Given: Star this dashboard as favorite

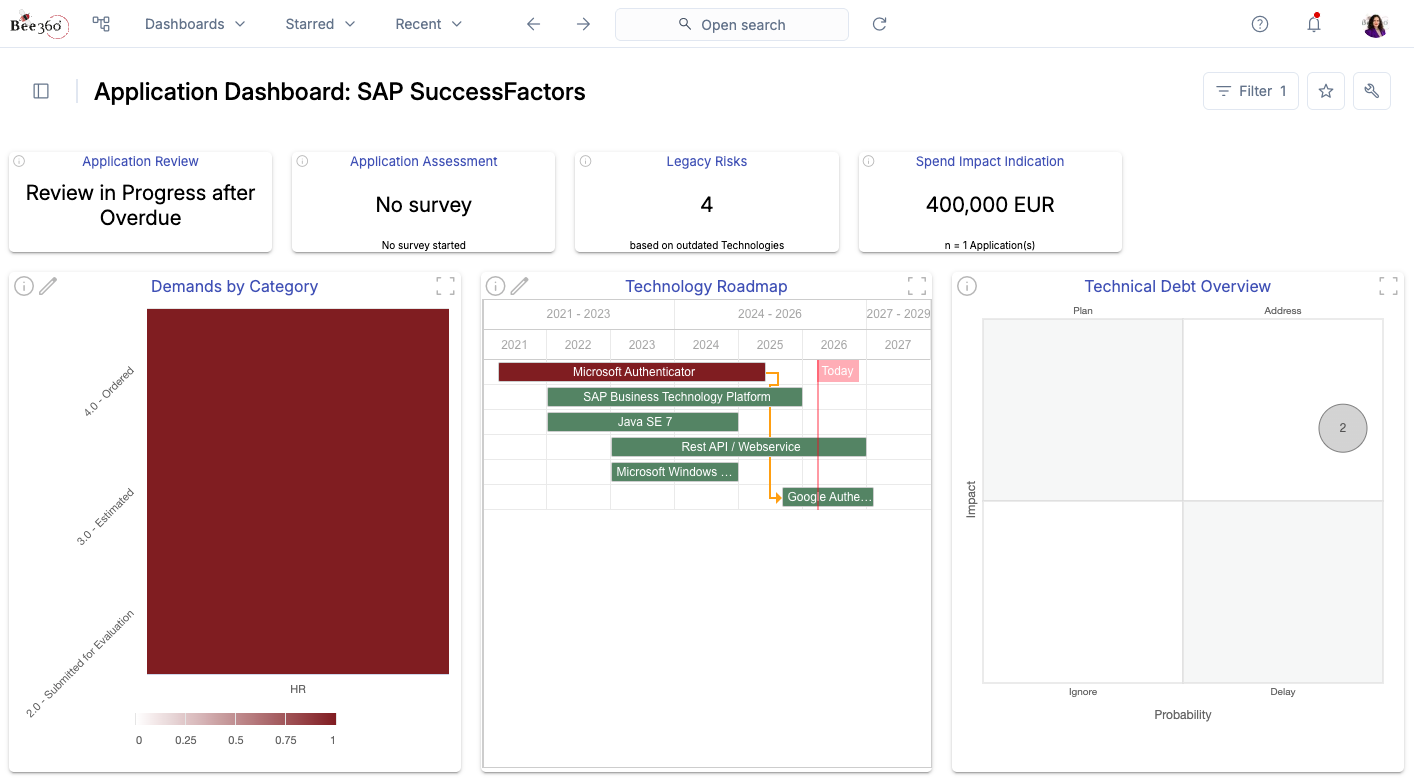Looking at the screenshot, I should [1326, 91].
